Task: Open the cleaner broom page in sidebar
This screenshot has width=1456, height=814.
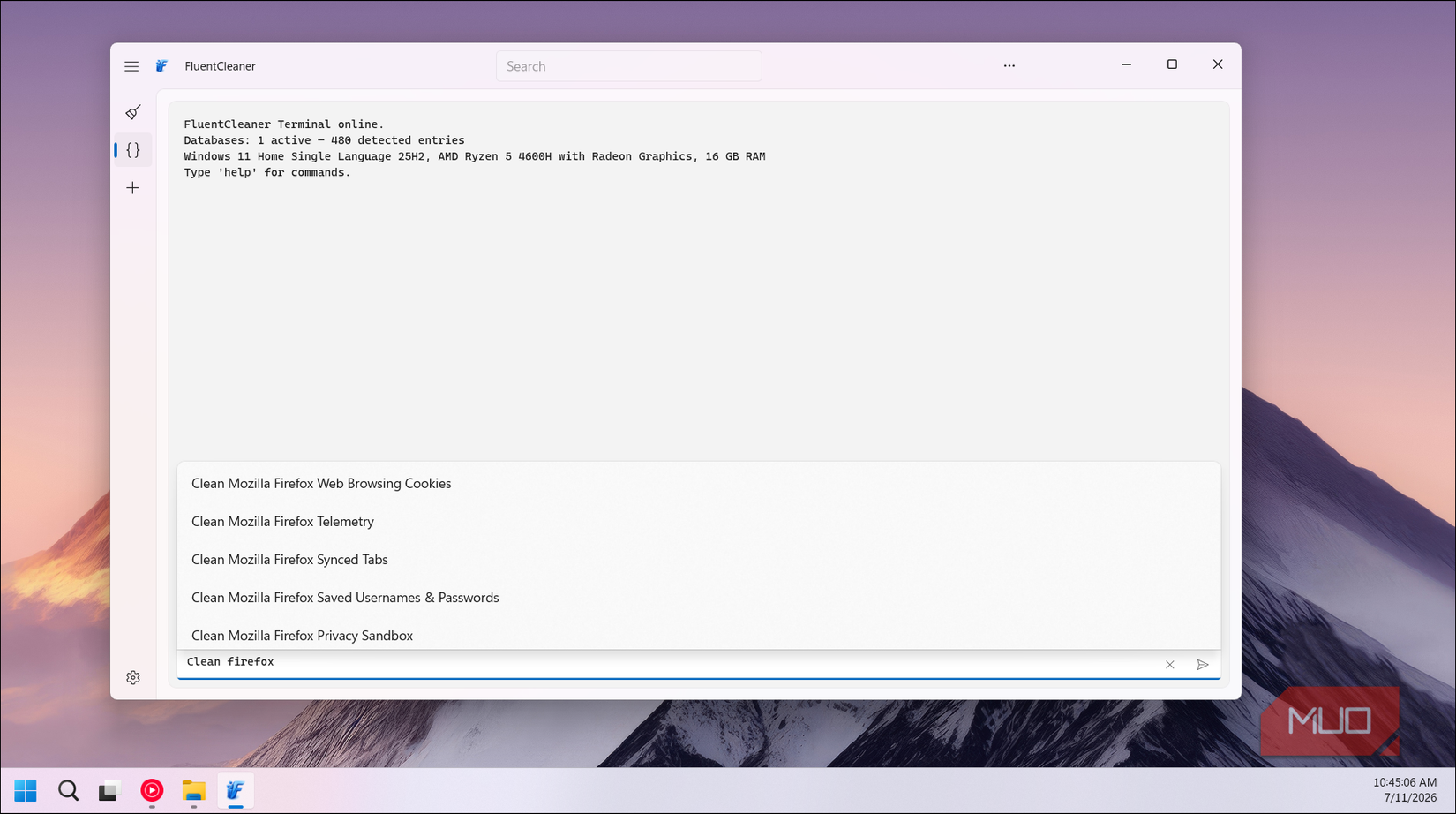Action: point(133,112)
